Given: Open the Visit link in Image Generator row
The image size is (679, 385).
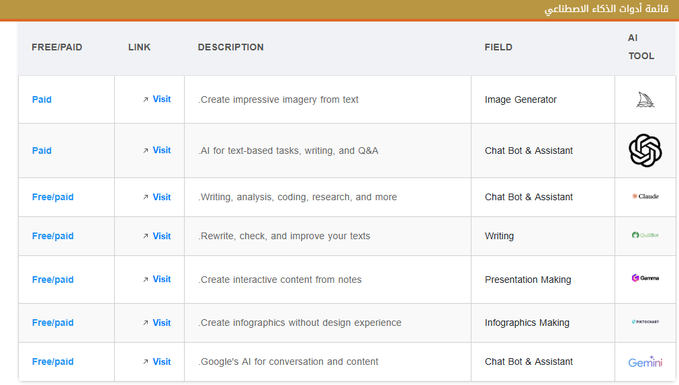Looking at the screenshot, I should (157, 99).
